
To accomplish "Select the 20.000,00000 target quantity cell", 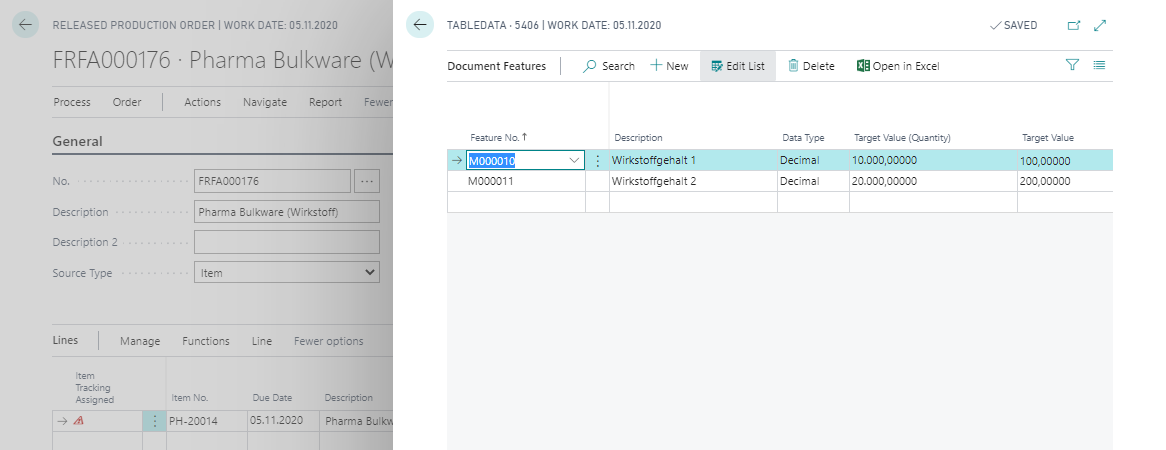I will tap(933, 181).
